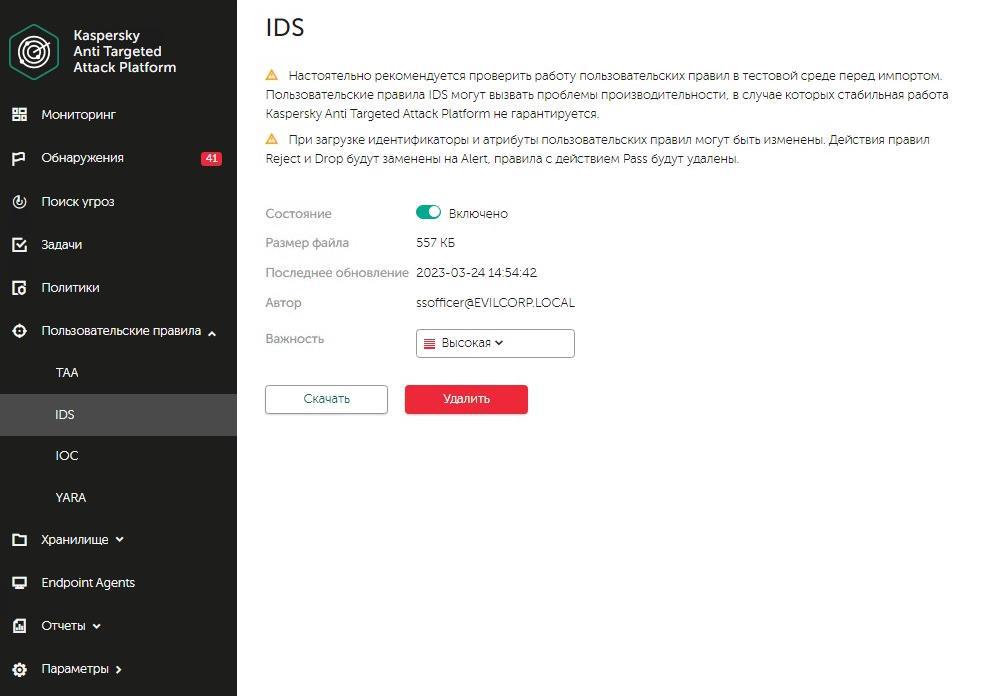The width and height of the screenshot is (1008, 696).
Task: Click the red high-severity bars icon
Action: pyautogui.click(x=429, y=343)
